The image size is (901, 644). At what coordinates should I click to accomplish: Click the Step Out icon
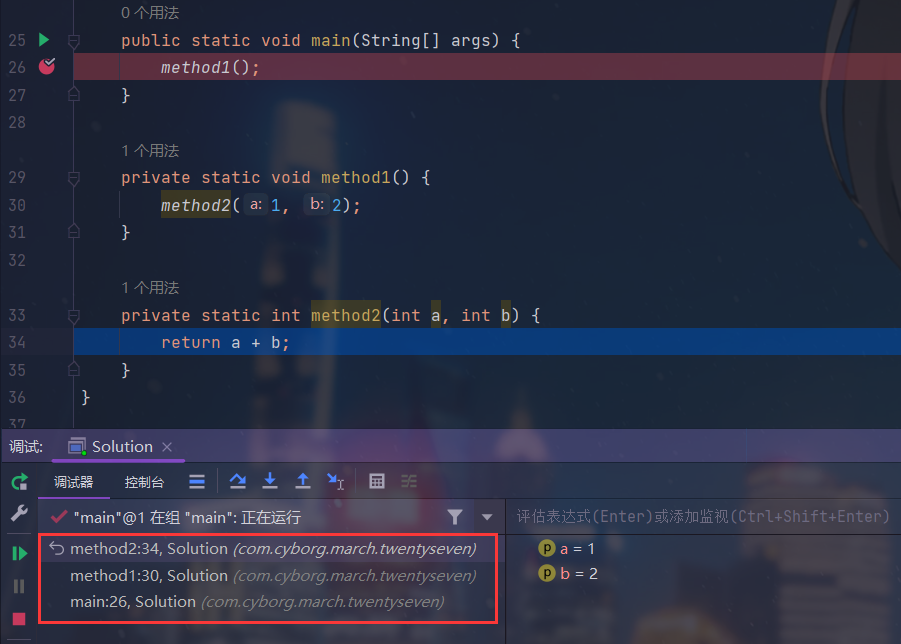[302, 482]
